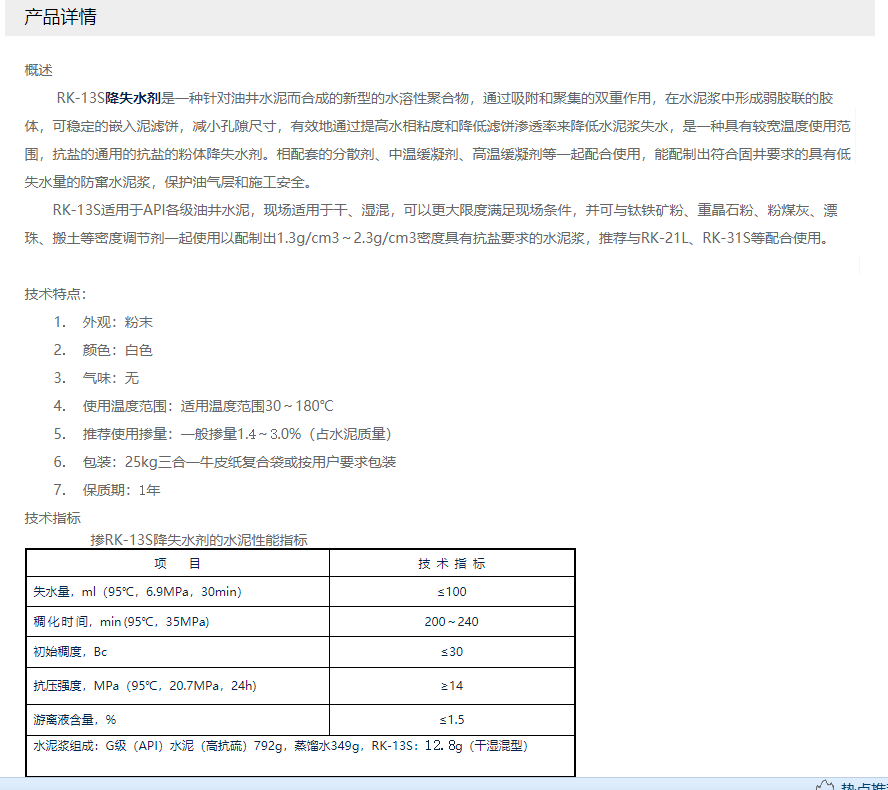Screen dimensions: 888x790
Task: Click the 推荐使用掺量 list item
Action: [236, 434]
